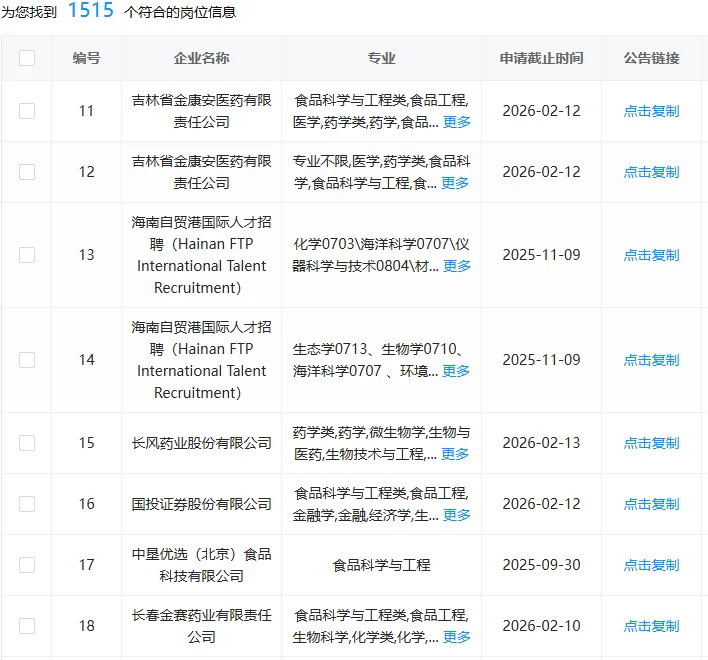
Task: Copy link for 长春金赛药业 row 18
Action: (x=652, y=626)
